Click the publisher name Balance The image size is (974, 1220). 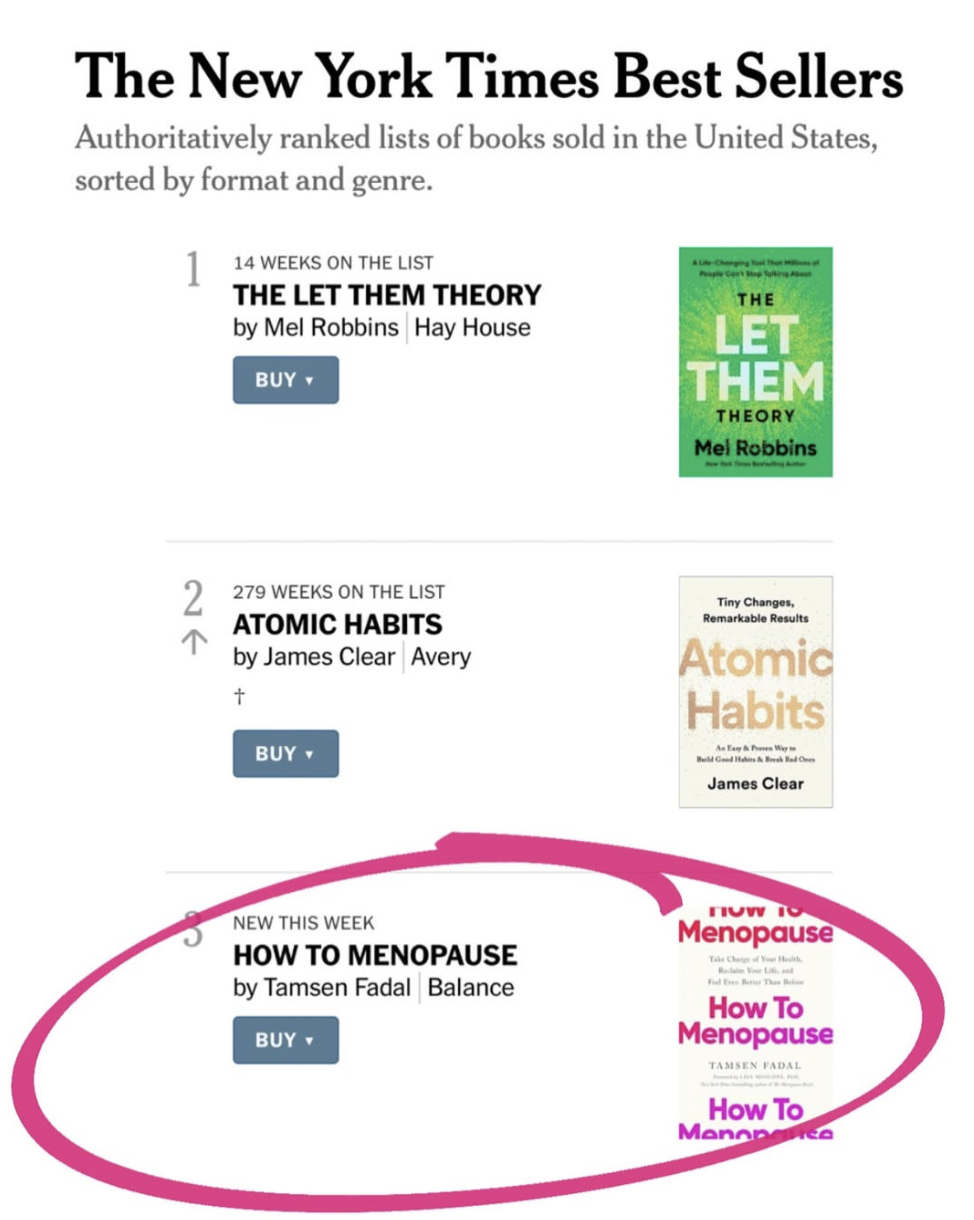pyautogui.click(x=471, y=988)
